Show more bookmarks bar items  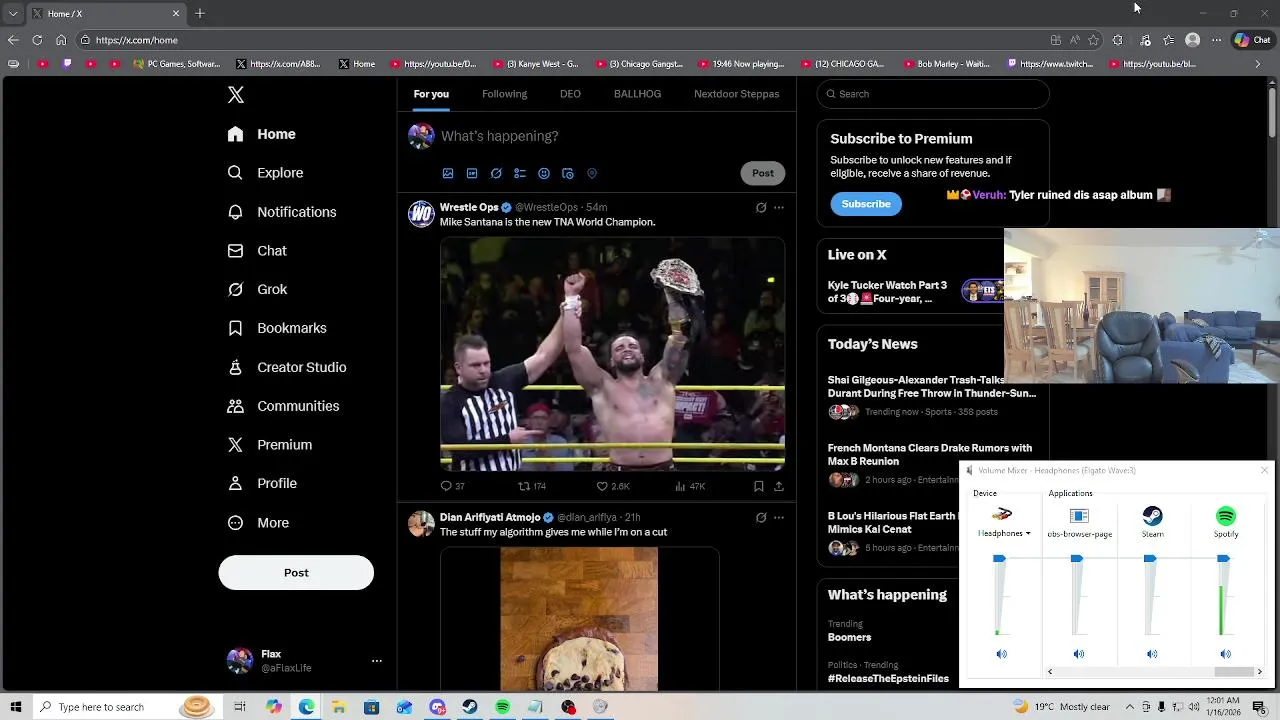[x=1258, y=64]
